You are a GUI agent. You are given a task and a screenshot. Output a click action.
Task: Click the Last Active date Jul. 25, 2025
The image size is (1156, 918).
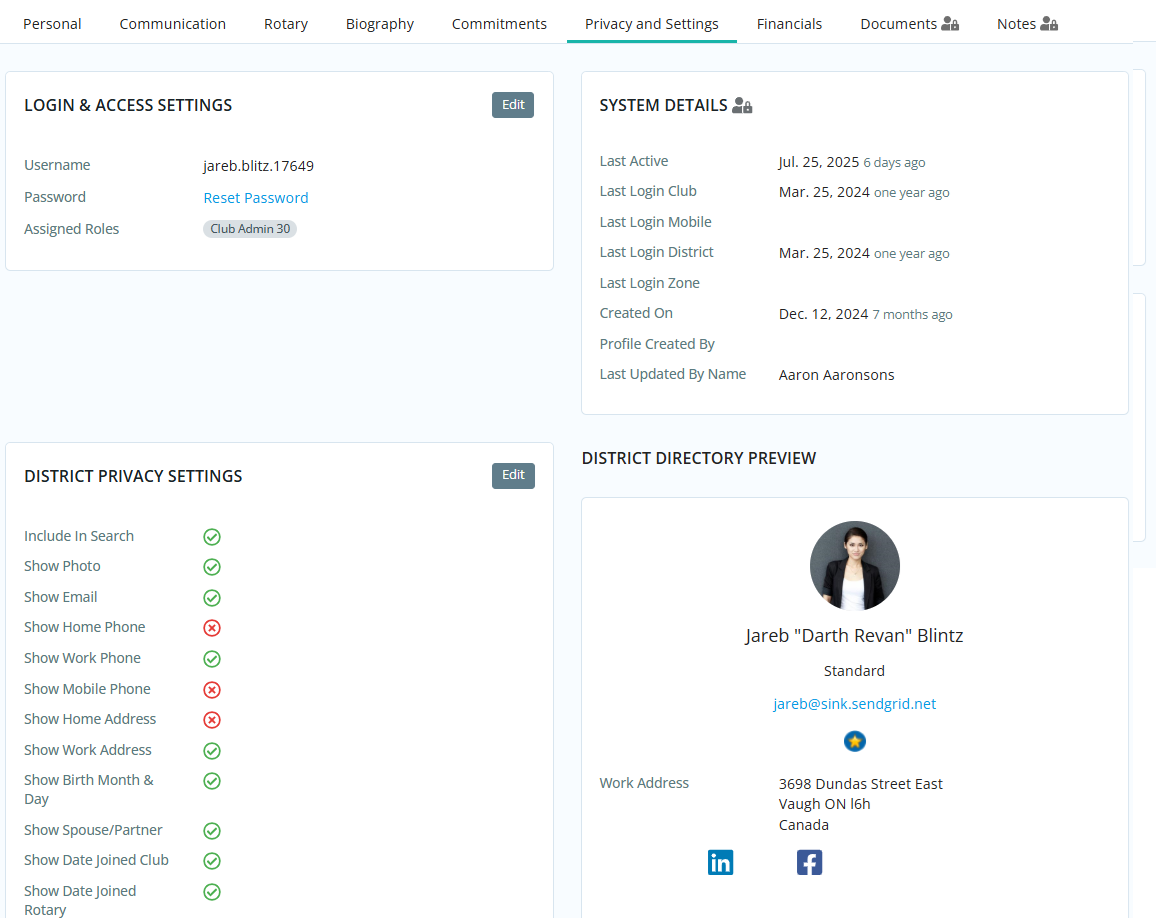(x=819, y=161)
